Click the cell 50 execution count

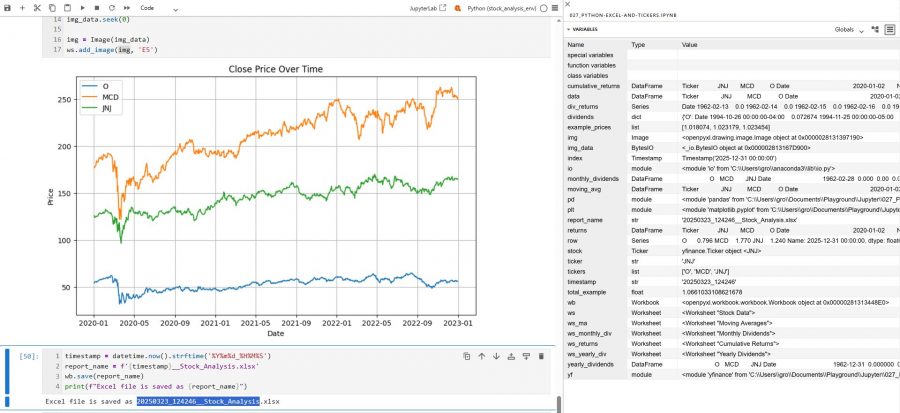click(29, 356)
